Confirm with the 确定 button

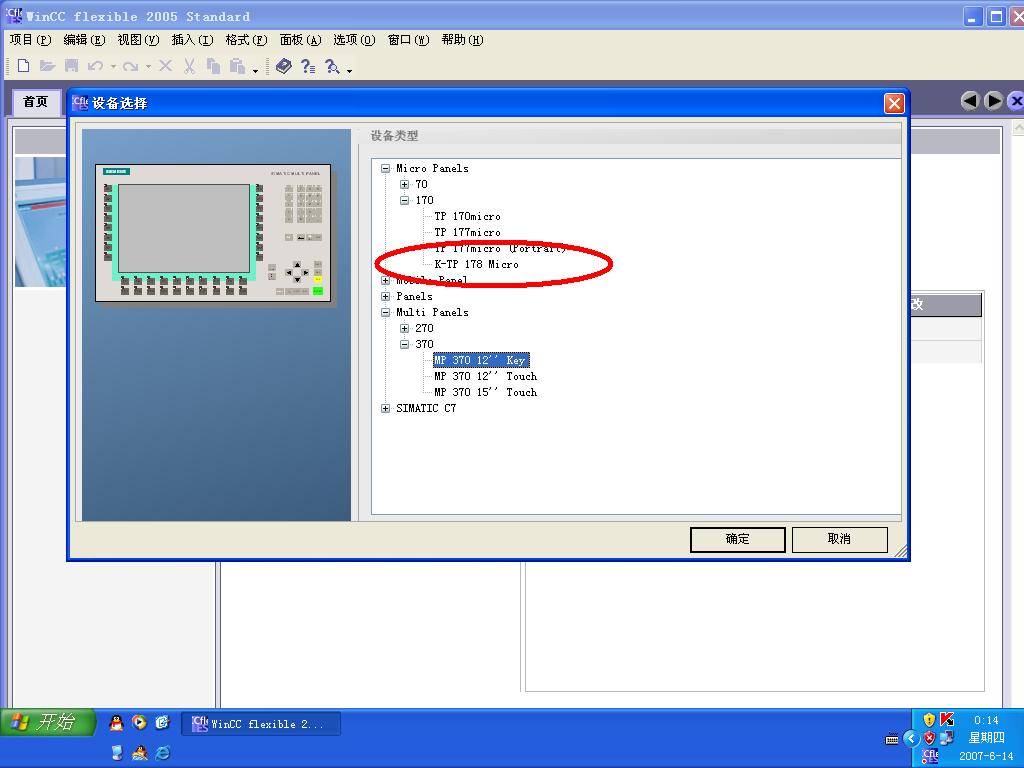tap(737, 539)
